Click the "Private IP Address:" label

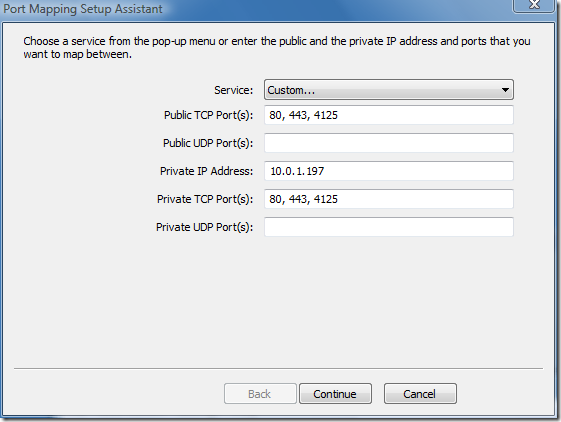click(206, 171)
